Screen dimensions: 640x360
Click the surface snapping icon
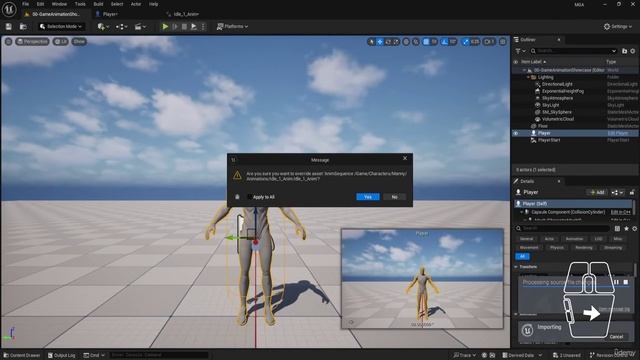point(416,42)
